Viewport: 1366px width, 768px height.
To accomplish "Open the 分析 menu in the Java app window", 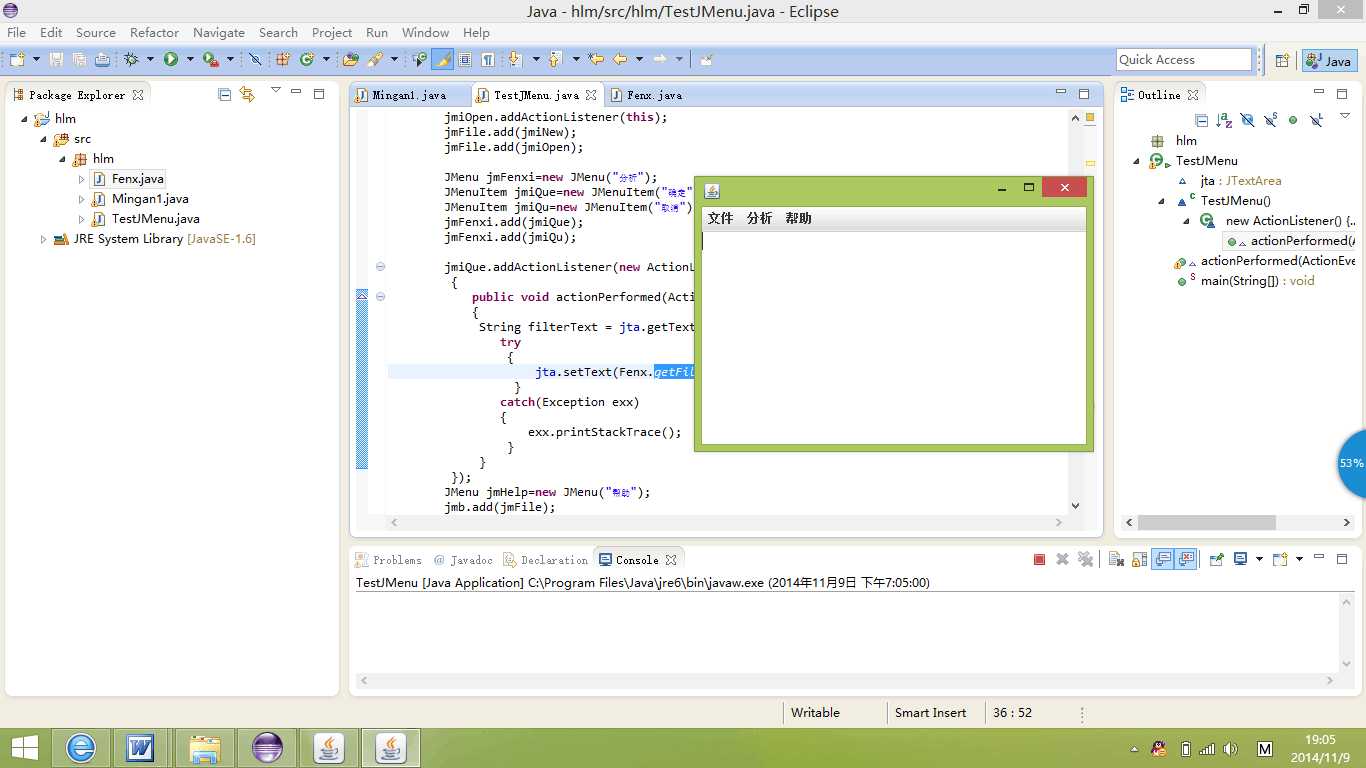I will coord(759,218).
